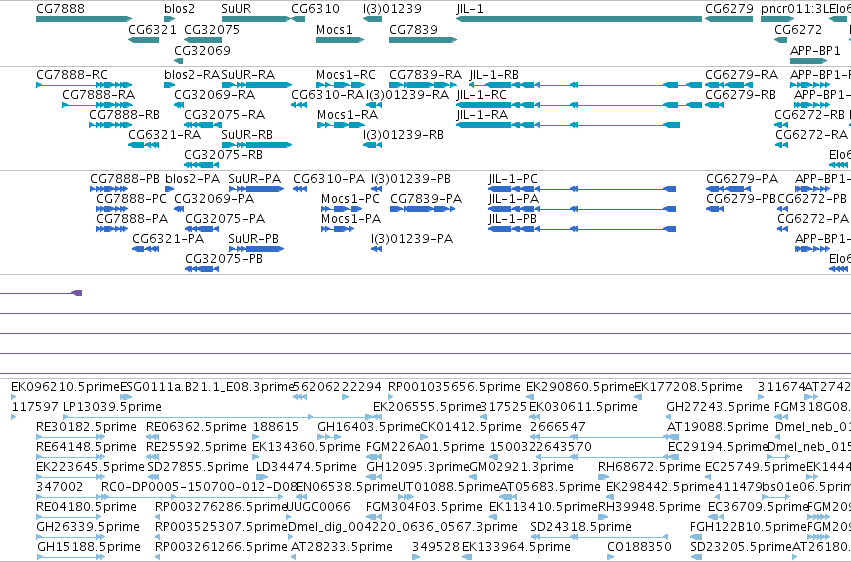Select the GH16403.5prime EST label
Screen dimensions: 851x562
coord(369,427)
